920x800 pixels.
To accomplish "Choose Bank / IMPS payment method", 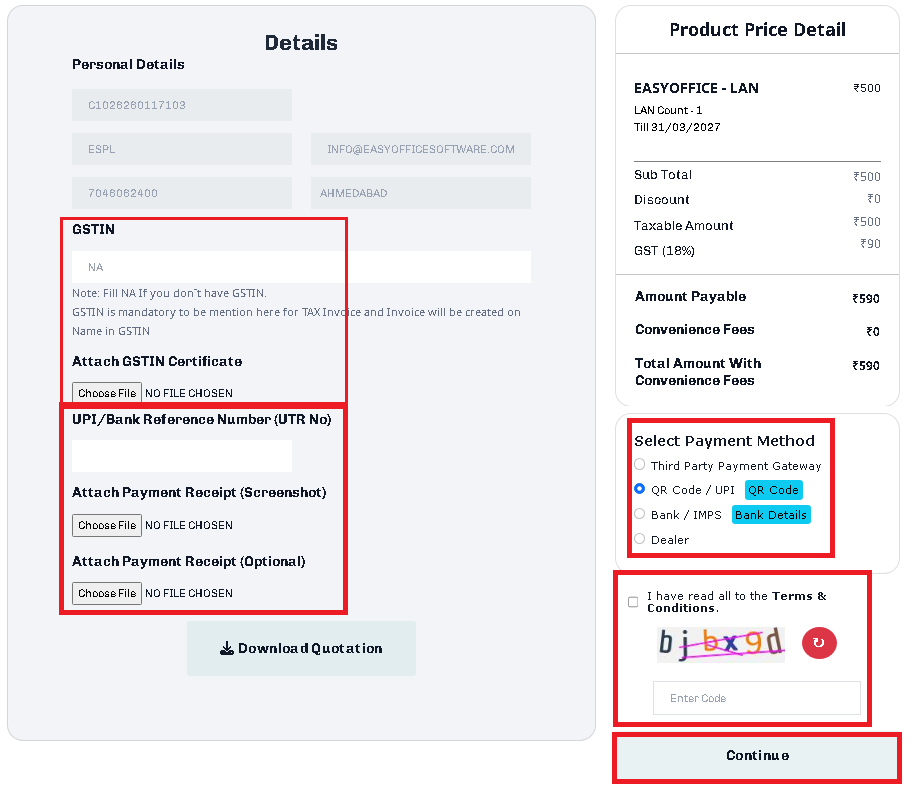I will tap(640, 514).
